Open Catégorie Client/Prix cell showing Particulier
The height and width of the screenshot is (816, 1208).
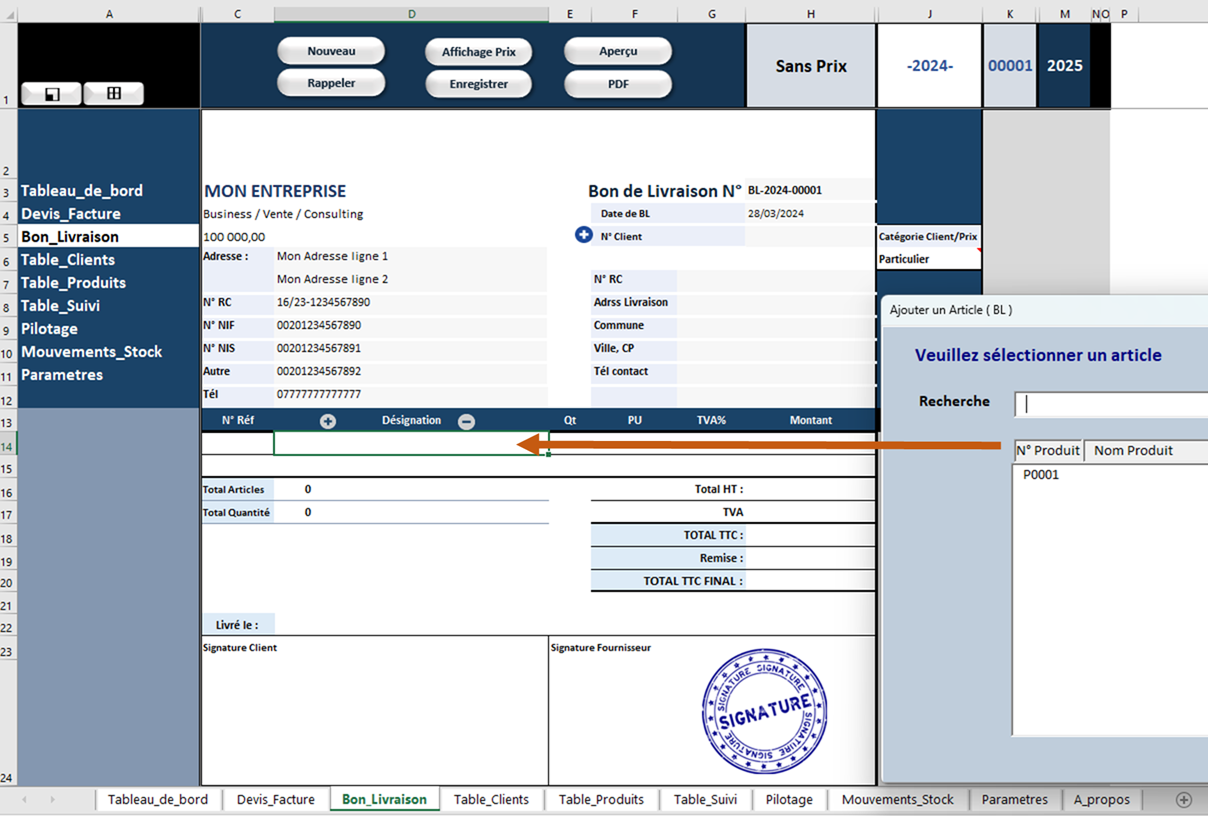coord(928,259)
